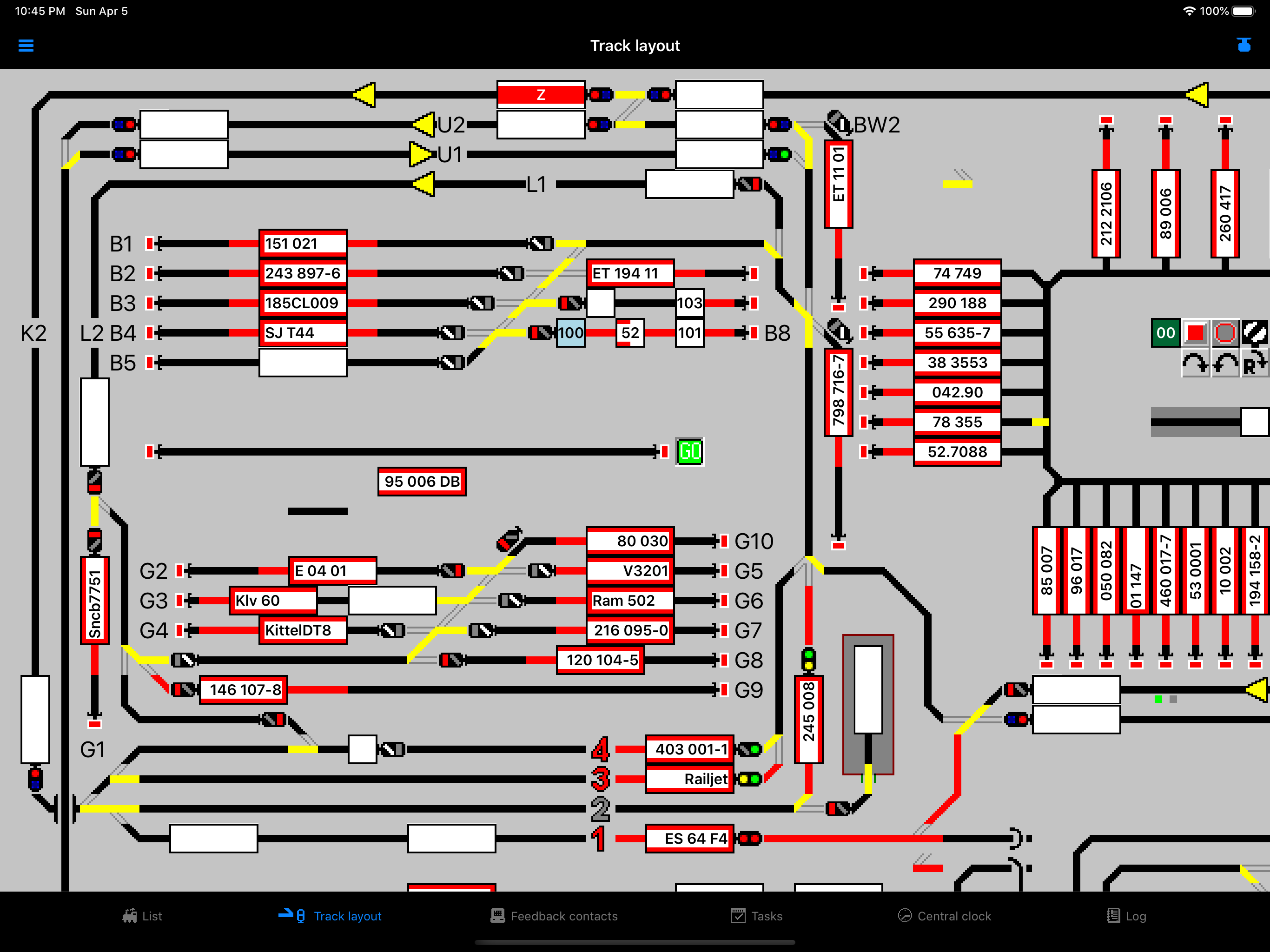Select vertical block 89 006
Image resolution: width=1270 pixels, height=952 pixels.
coord(1165,214)
